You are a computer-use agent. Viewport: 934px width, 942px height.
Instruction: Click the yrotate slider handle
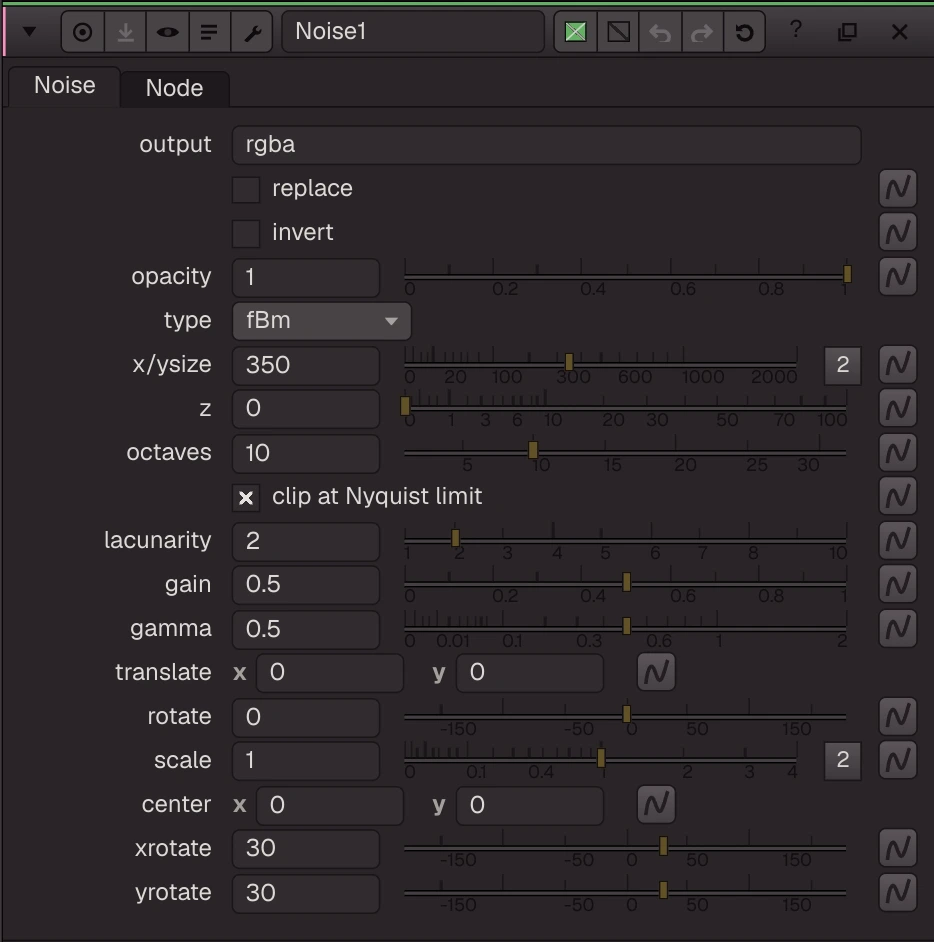click(x=663, y=890)
